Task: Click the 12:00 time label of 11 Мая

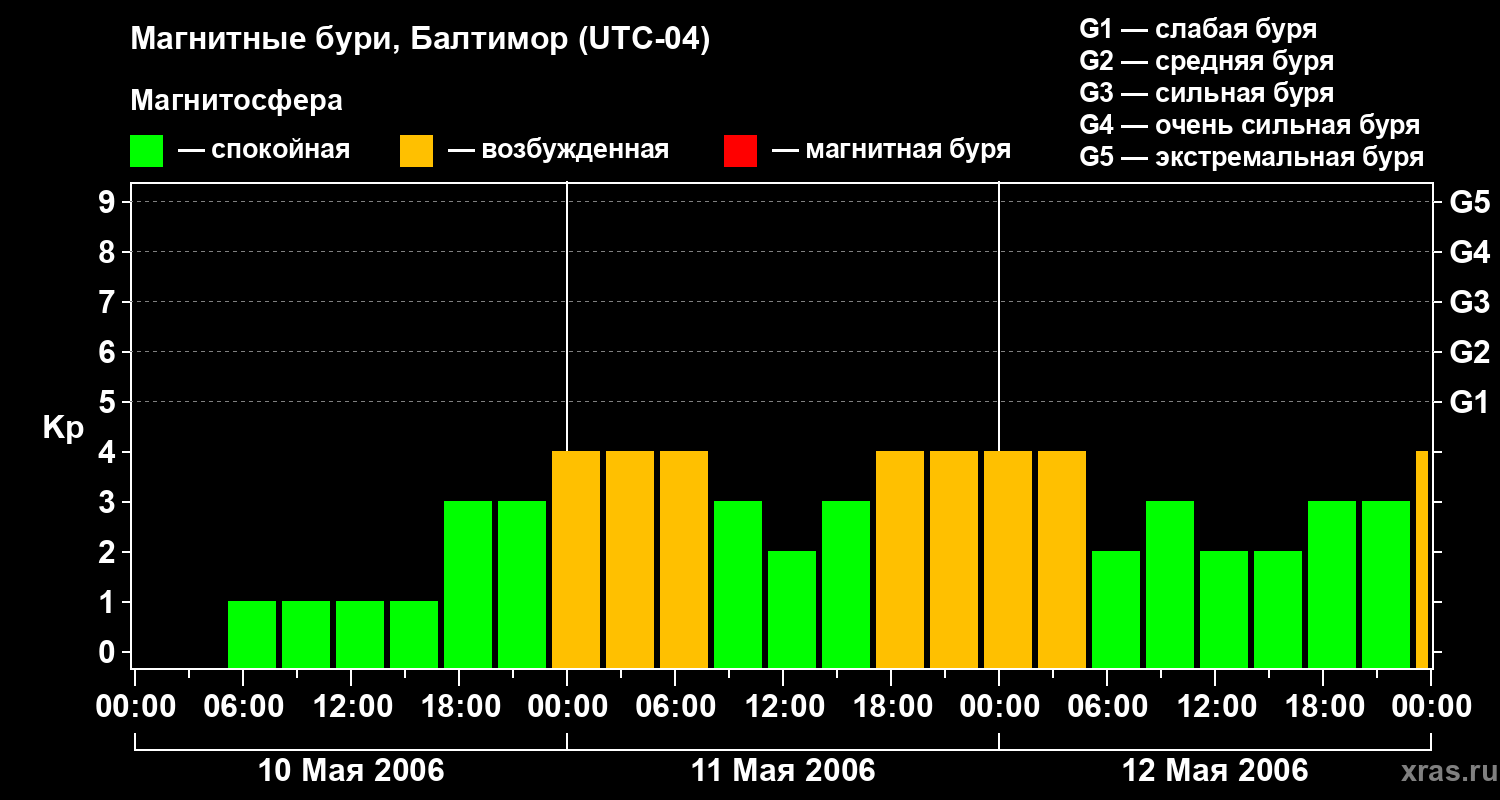Action: point(783,707)
